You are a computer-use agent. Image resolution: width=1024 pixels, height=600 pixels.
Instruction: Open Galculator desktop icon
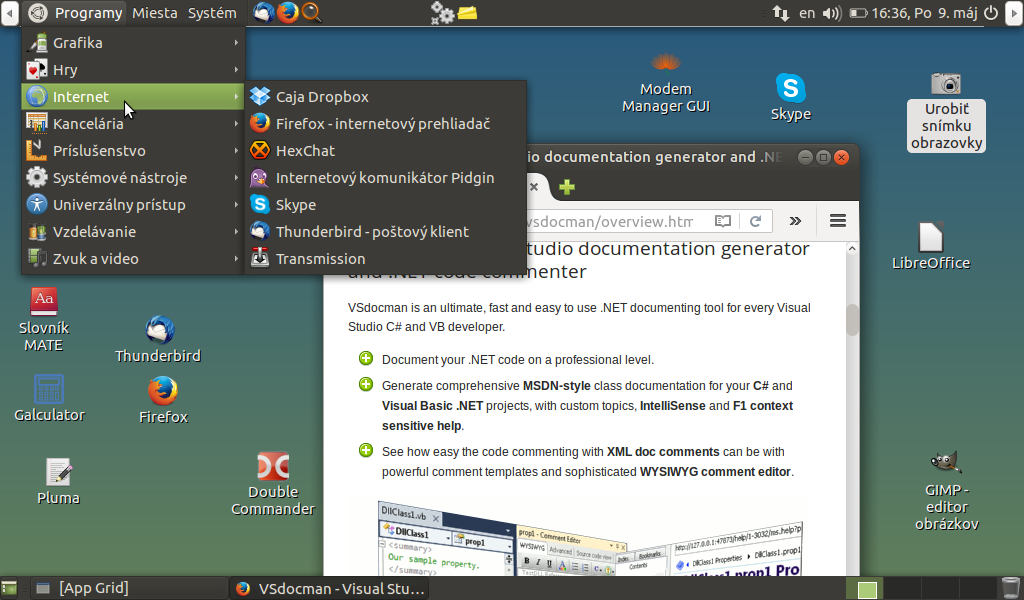pyautogui.click(x=49, y=398)
